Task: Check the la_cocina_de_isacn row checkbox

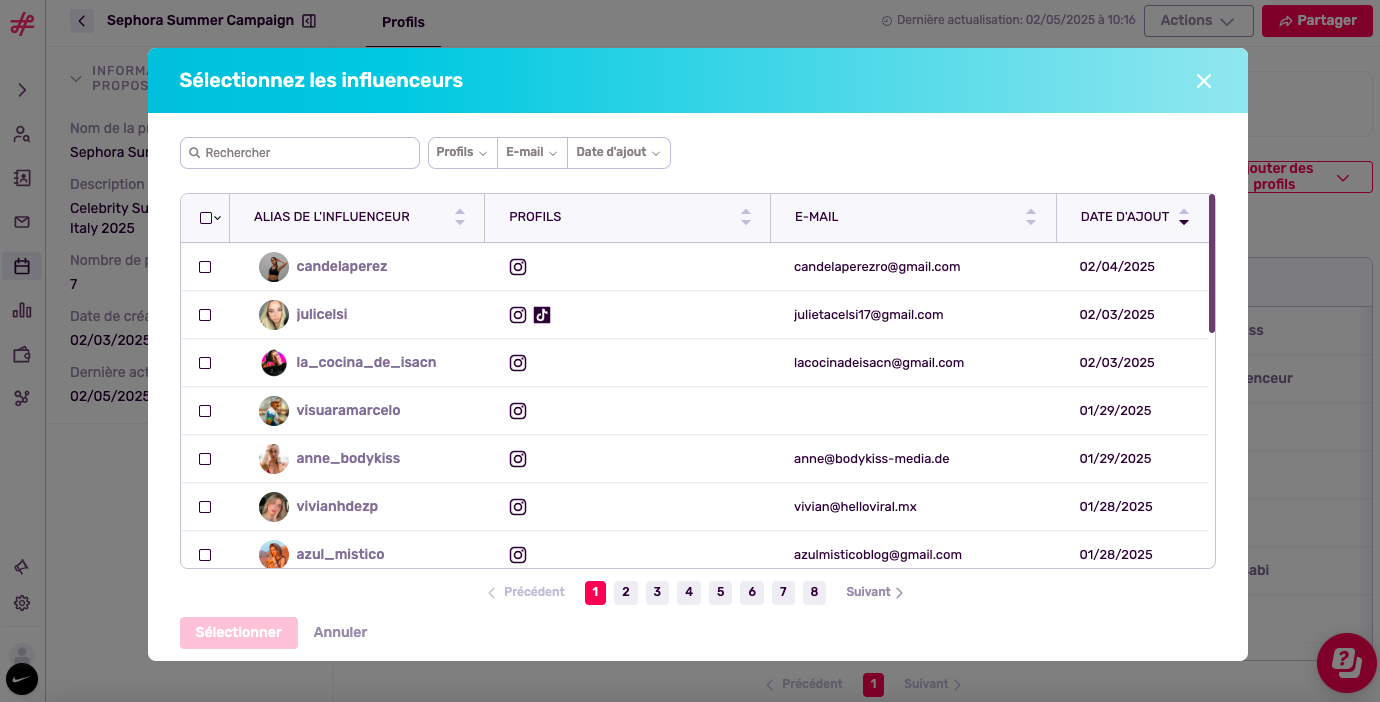Action: (205, 363)
